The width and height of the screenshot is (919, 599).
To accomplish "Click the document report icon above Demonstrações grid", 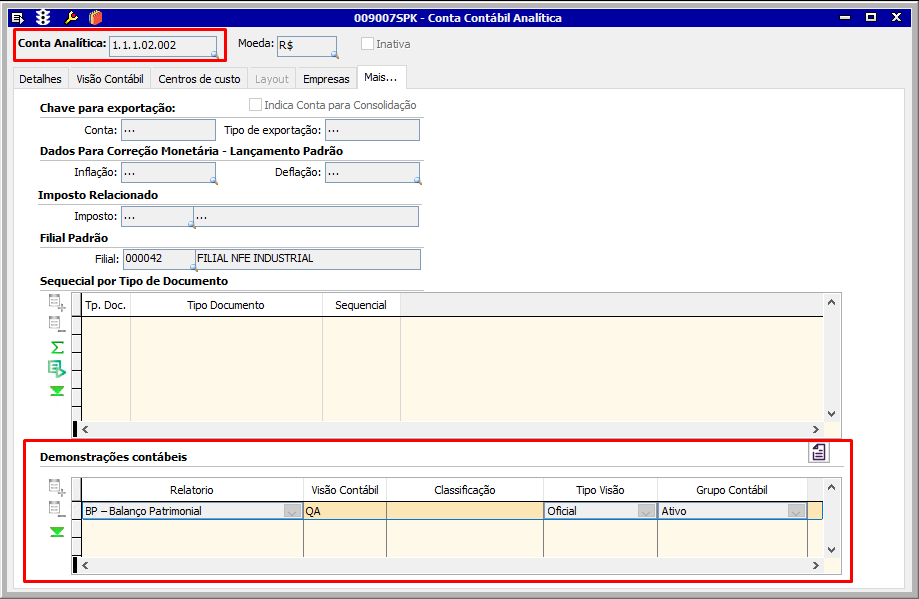I will pos(819,452).
